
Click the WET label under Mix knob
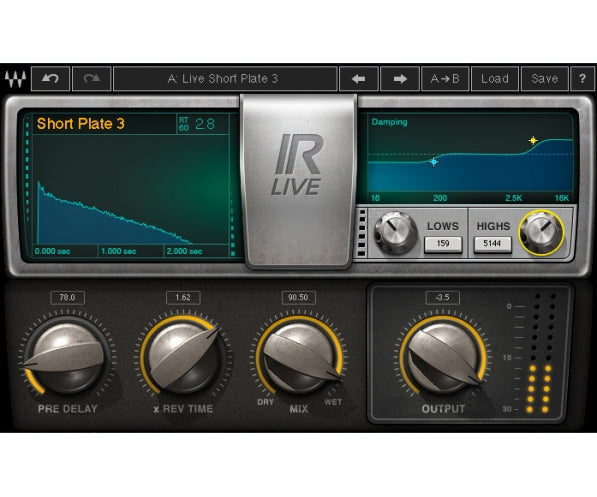click(333, 402)
